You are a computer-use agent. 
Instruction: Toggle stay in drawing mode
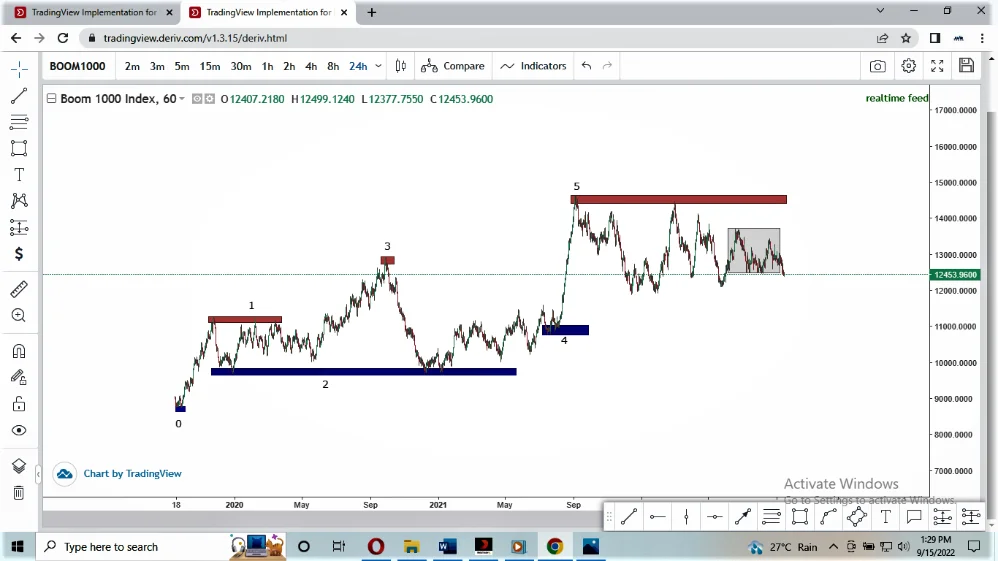[19, 378]
